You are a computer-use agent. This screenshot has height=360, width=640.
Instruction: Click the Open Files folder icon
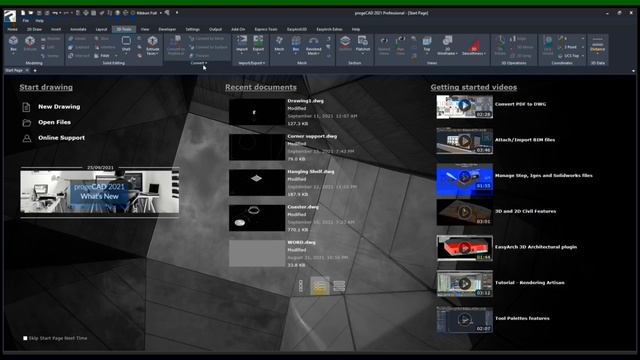point(27,122)
